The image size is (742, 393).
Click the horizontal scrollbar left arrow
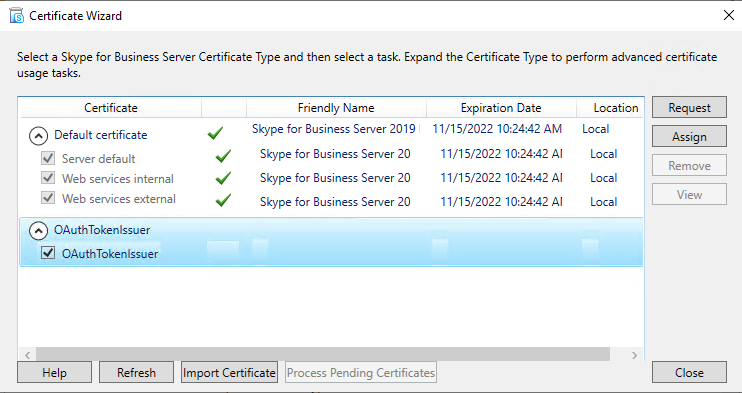coord(27,355)
